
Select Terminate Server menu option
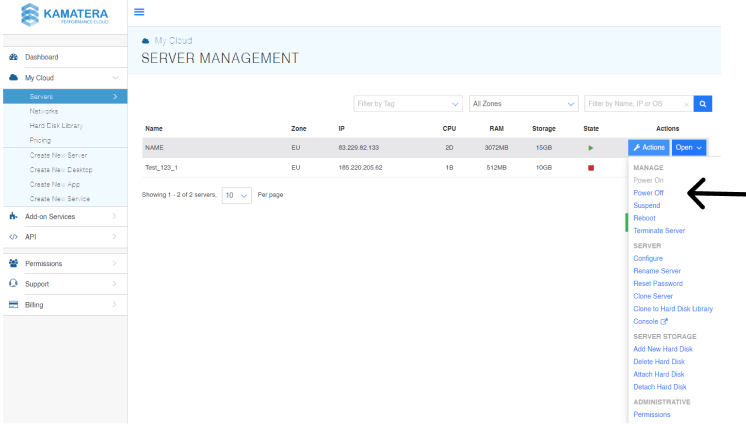(x=659, y=231)
